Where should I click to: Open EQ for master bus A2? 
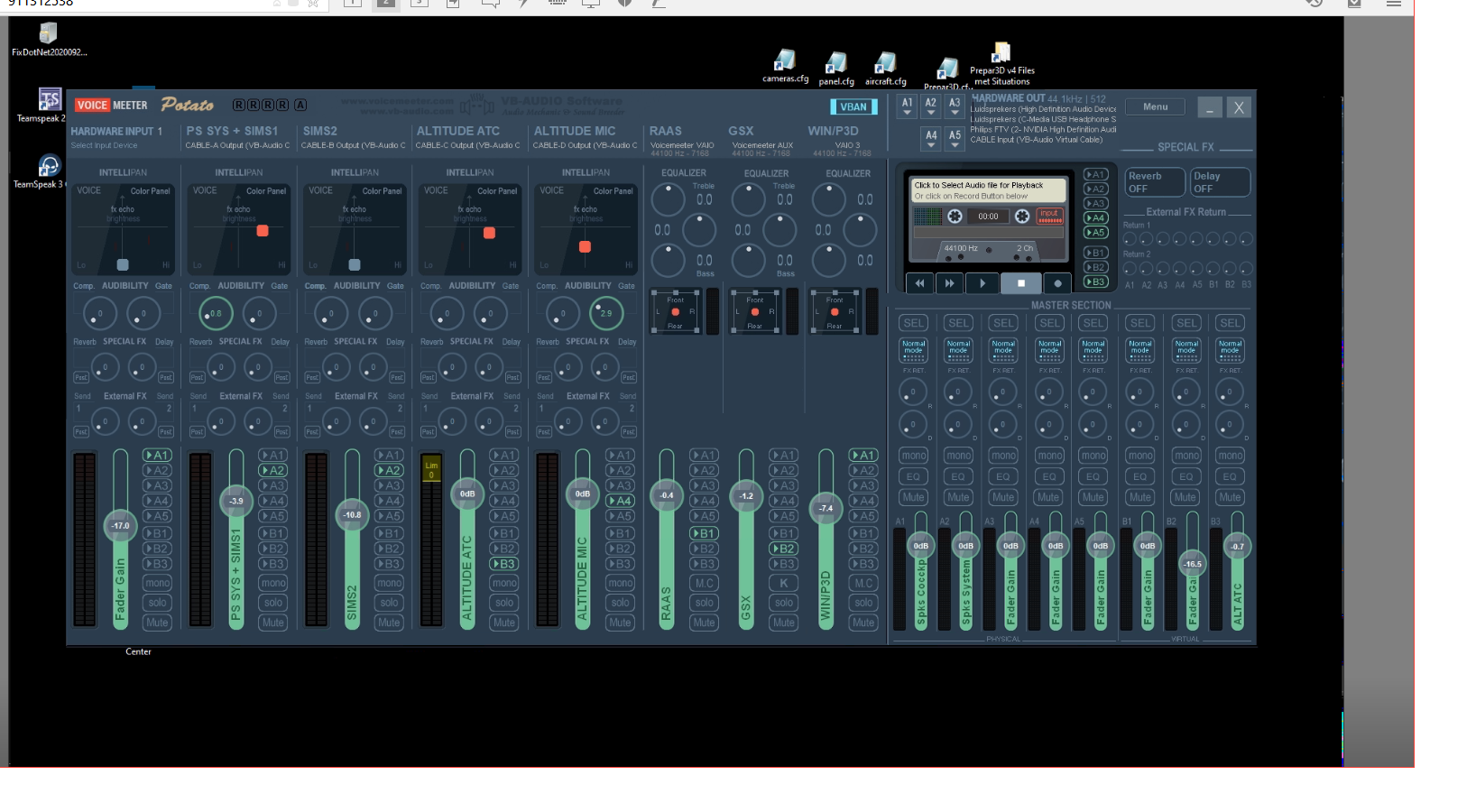point(958,476)
